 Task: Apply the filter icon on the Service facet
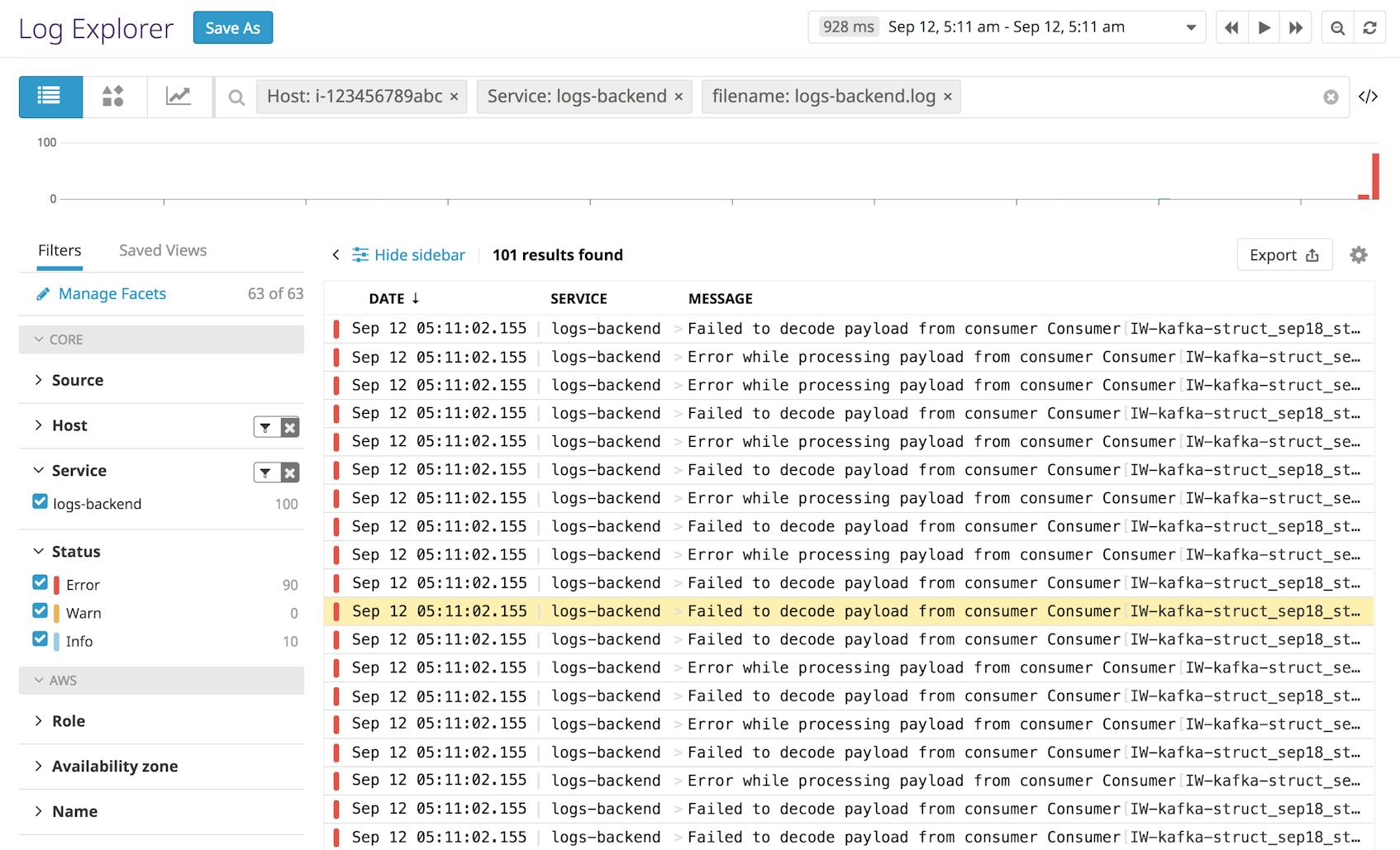point(264,472)
